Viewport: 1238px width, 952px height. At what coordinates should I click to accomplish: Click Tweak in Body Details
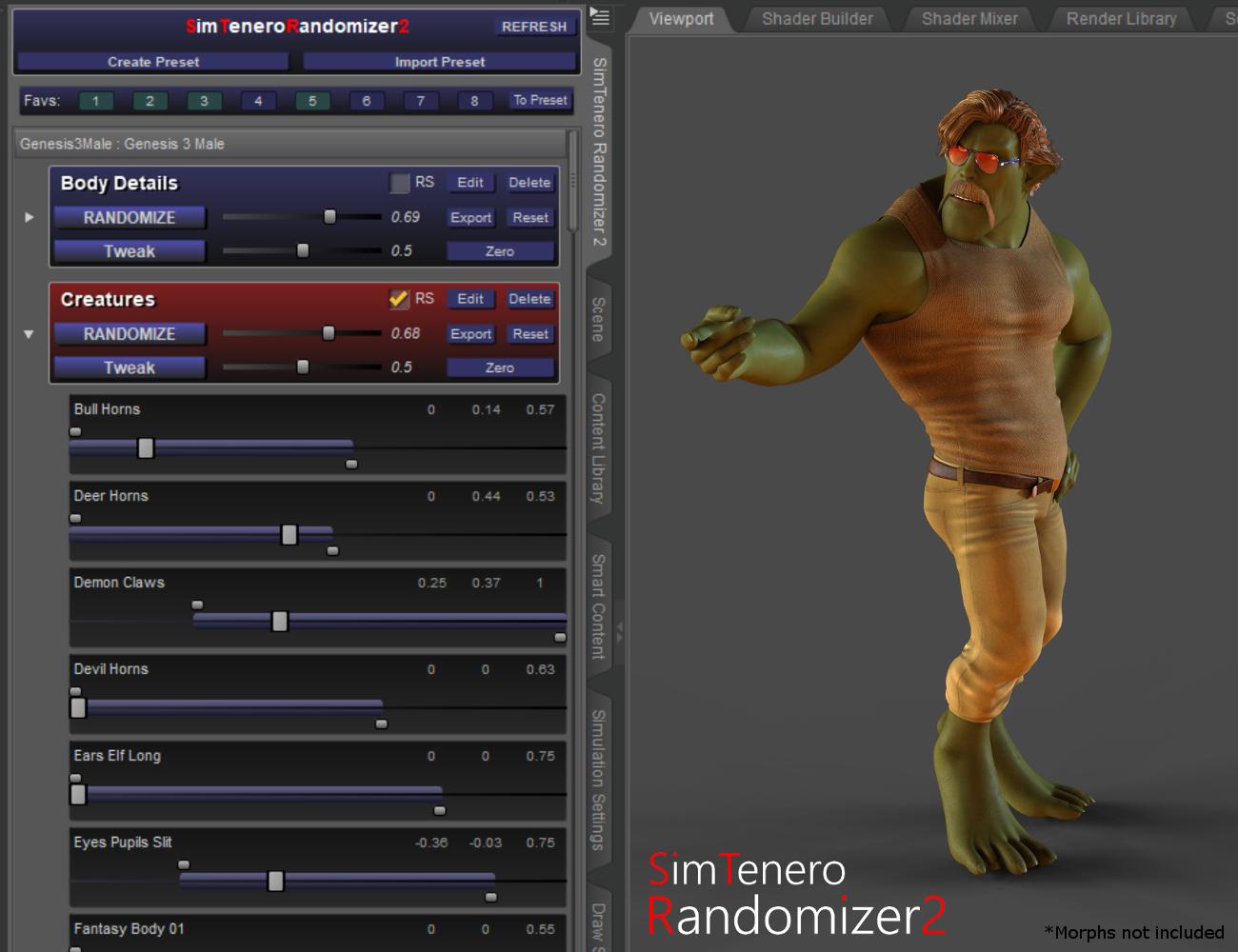click(130, 251)
